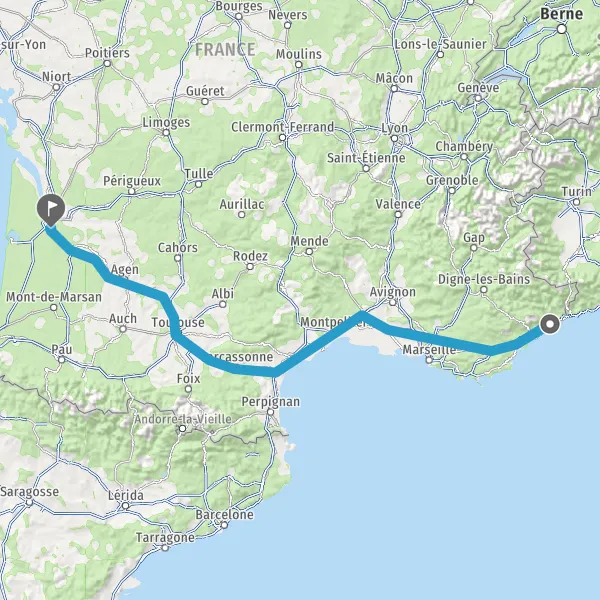Select the Avignon city dot
Screen dimensions: 600x600
(393, 303)
